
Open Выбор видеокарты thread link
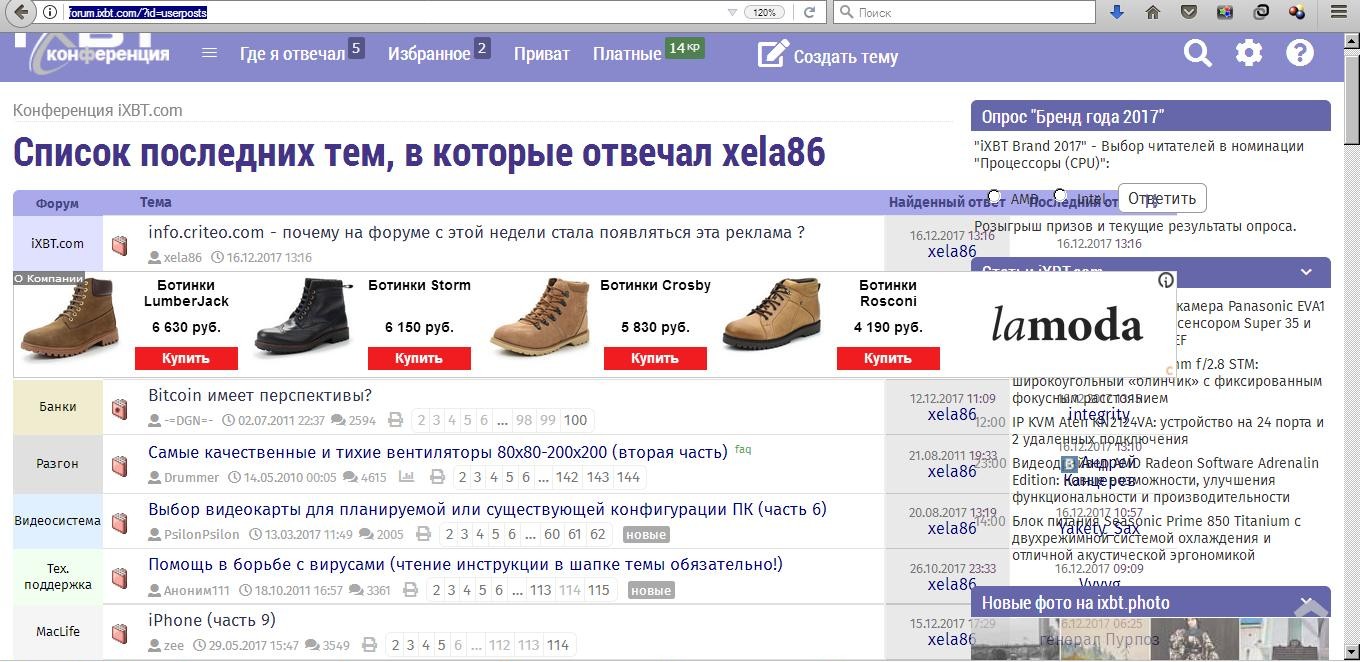coord(487,509)
